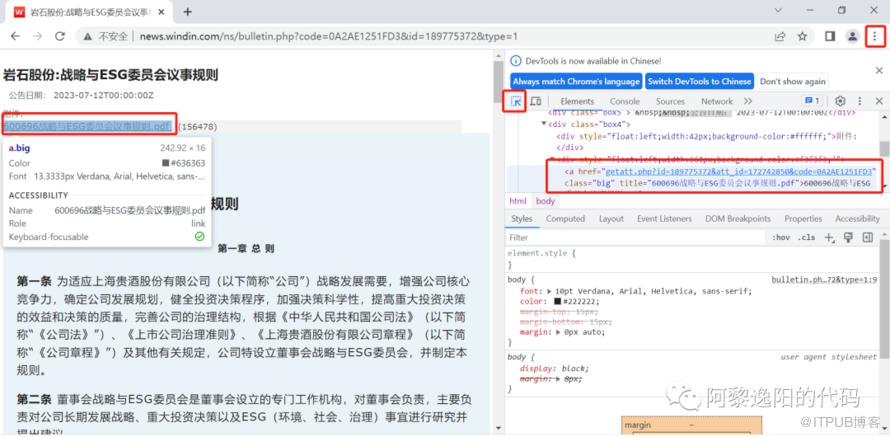Open a new browser tab

(x=187, y=11)
